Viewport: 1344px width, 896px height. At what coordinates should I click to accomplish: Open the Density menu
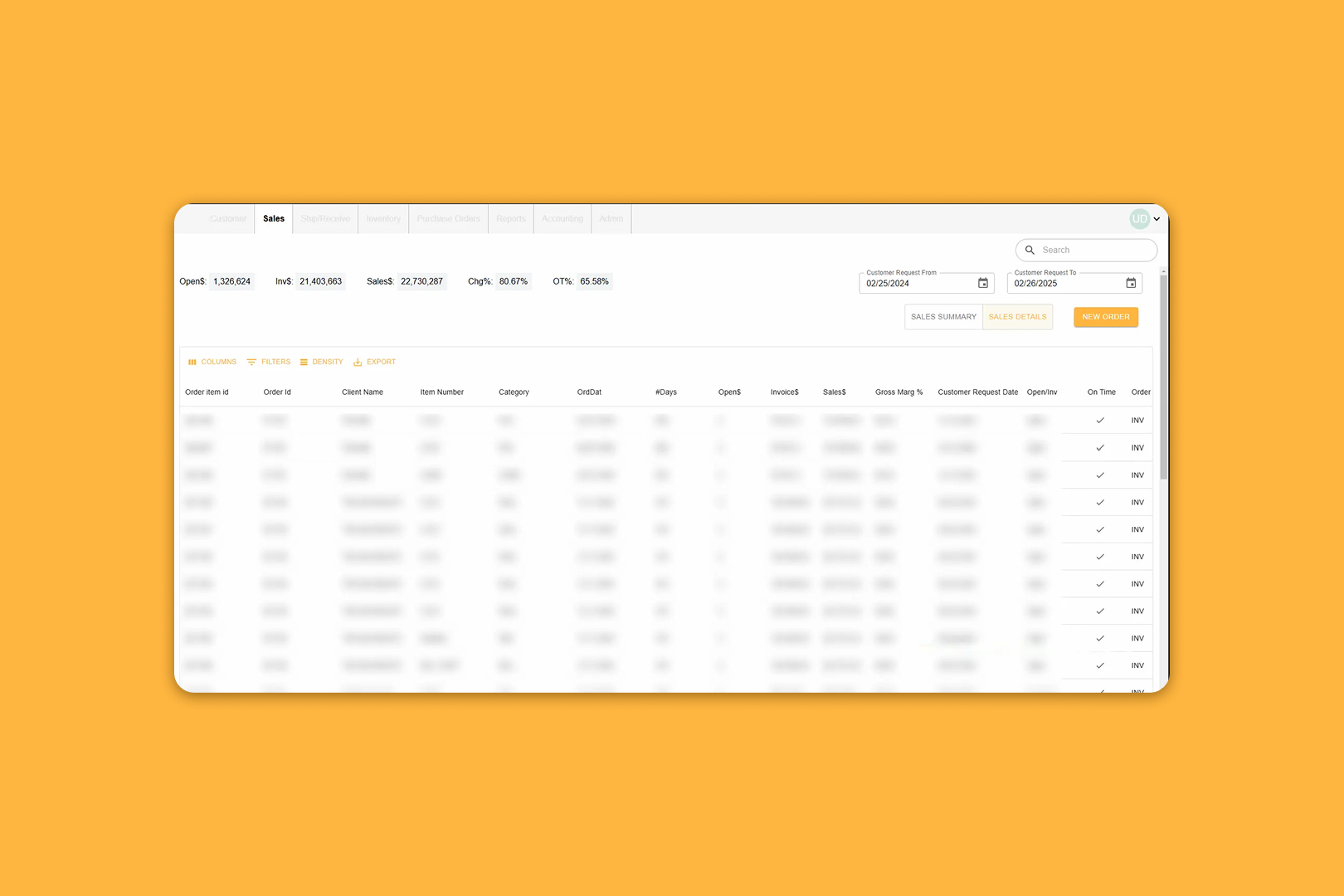pyautogui.click(x=322, y=362)
